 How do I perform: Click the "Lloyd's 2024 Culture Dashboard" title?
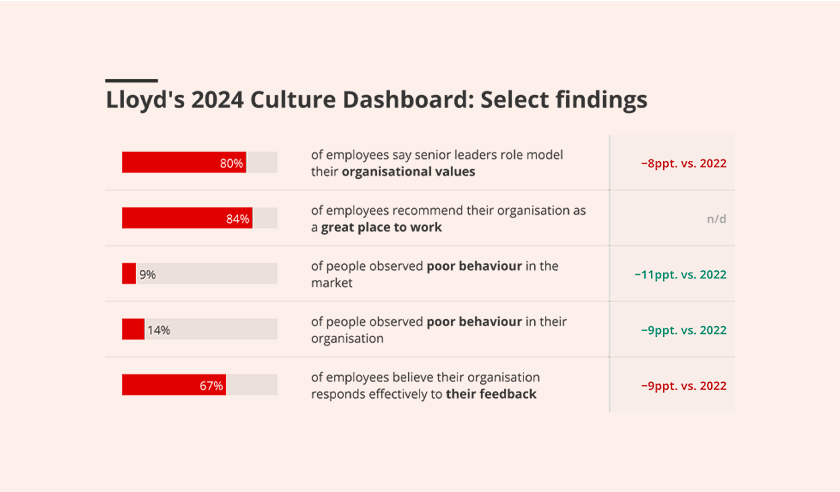[376, 101]
